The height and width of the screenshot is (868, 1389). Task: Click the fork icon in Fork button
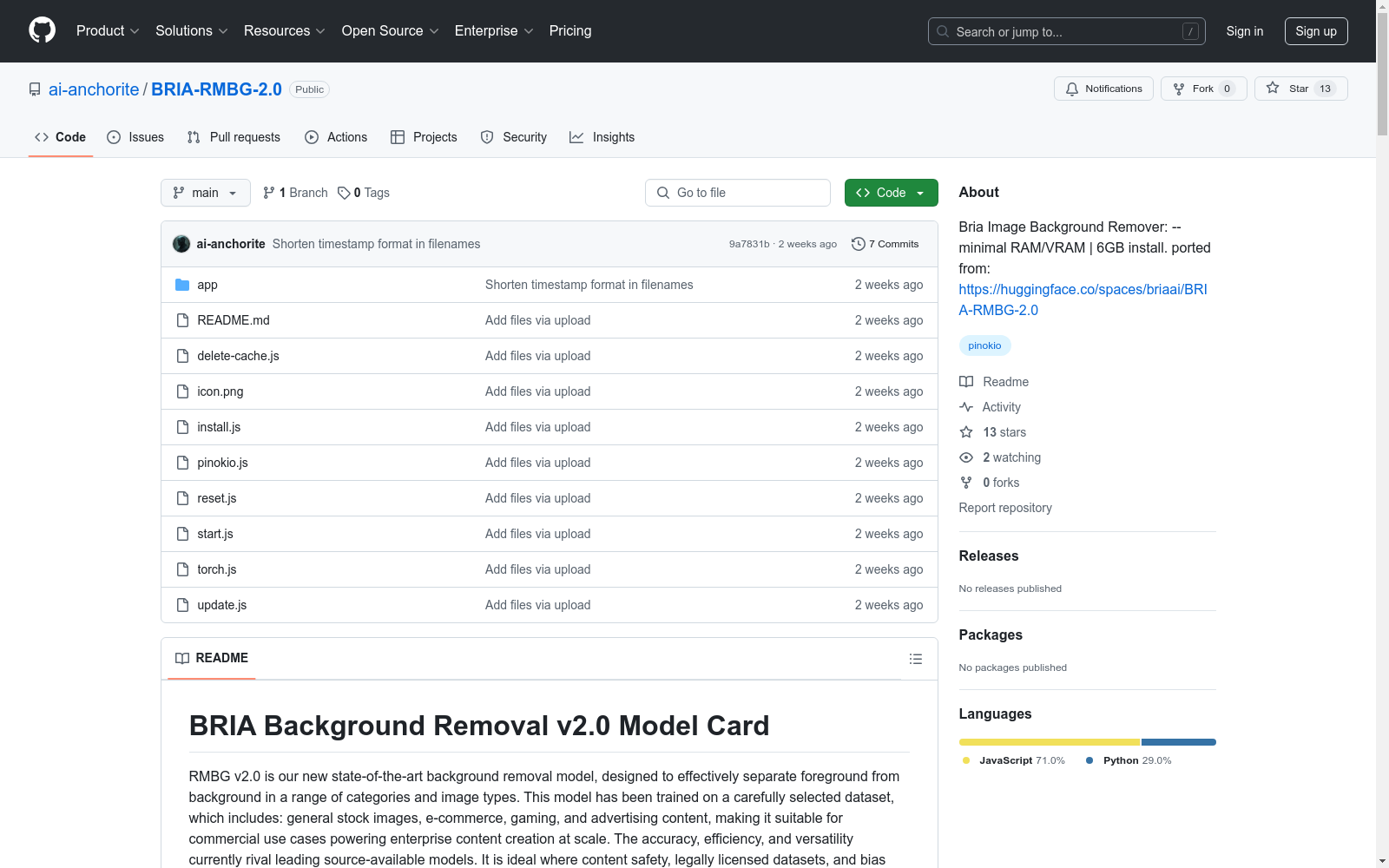coord(1179,89)
